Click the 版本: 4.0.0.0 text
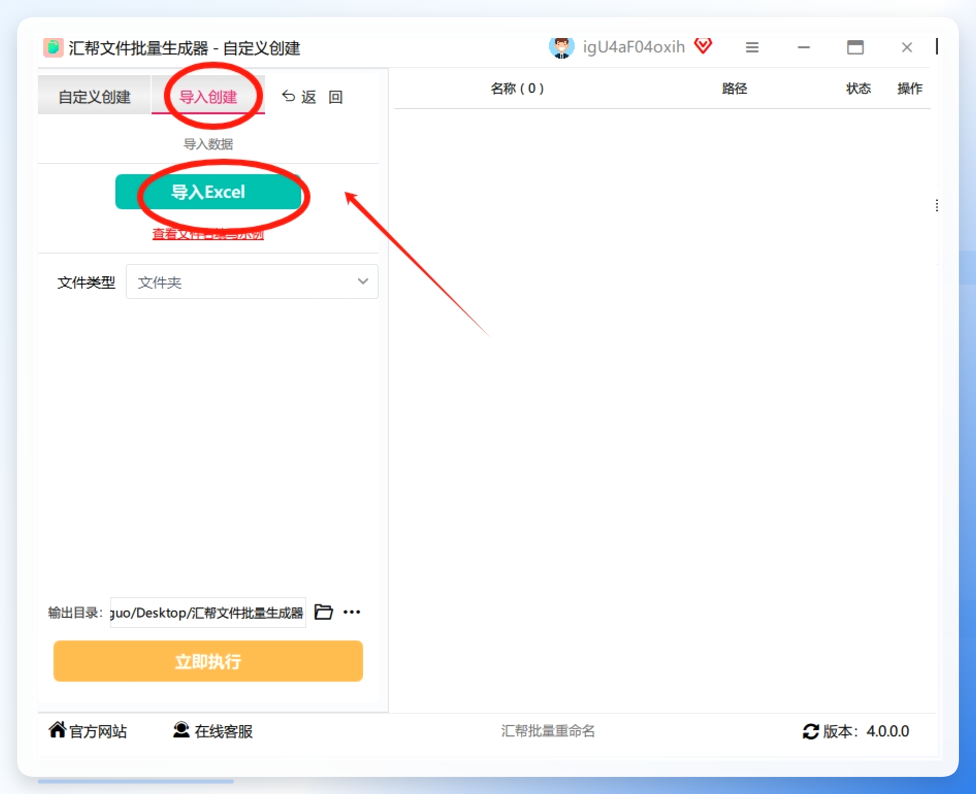The width and height of the screenshot is (976, 794). click(866, 731)
